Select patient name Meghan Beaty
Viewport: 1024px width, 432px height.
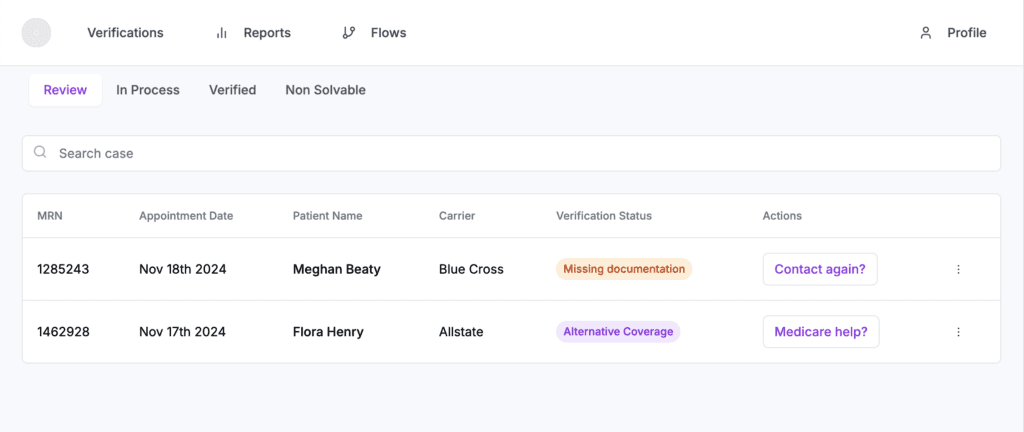coord(336,269)
